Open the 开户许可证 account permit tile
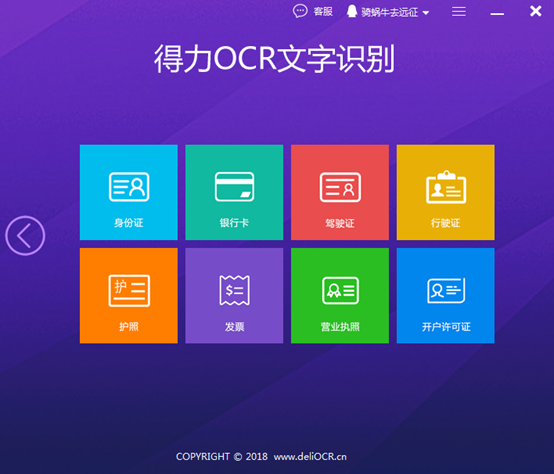Viewport: 554px width, 474px height. [446, 296]
